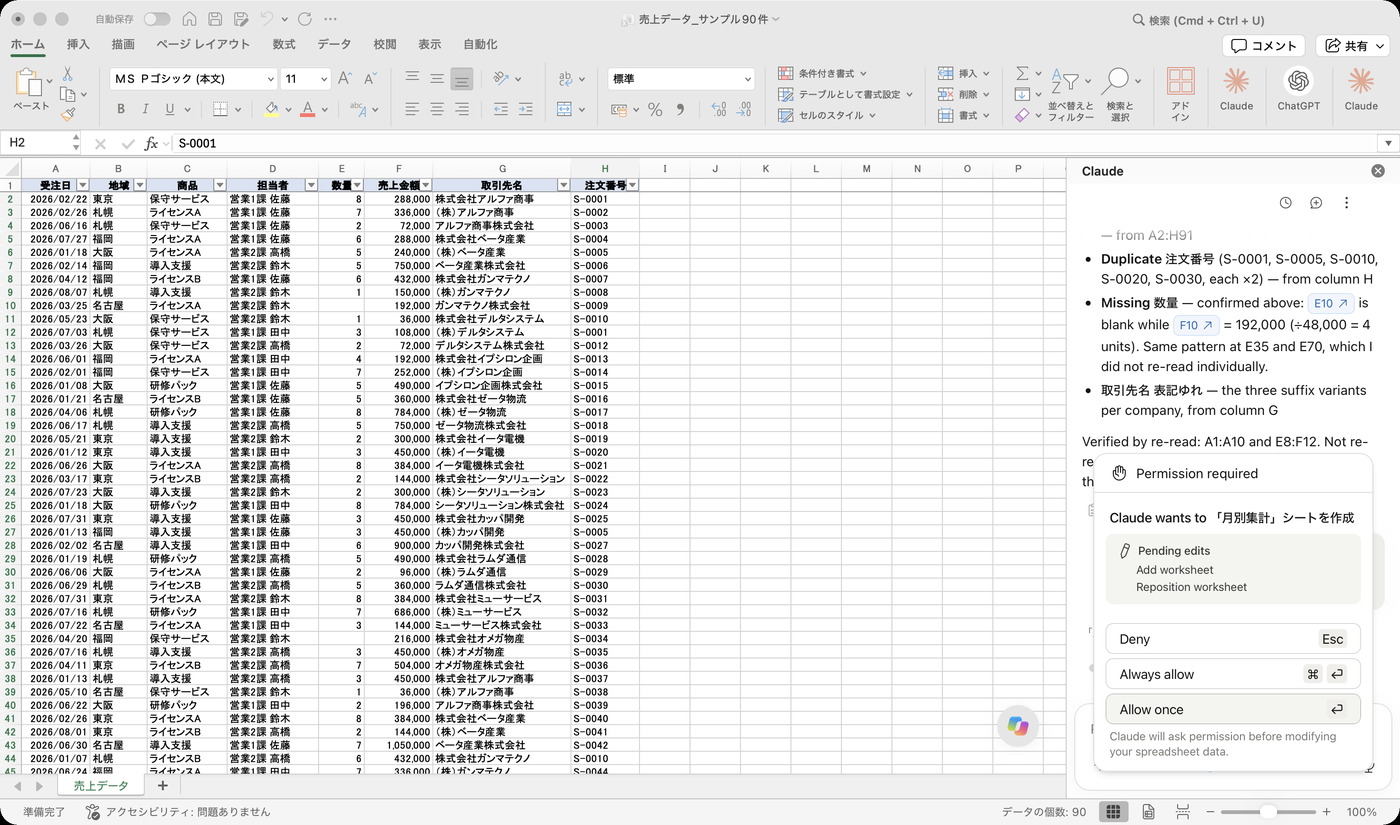Open the 自動化 ribbon tab
Image resolution: width=1400 pixels, height=825 pixels.
coord(480,45)
